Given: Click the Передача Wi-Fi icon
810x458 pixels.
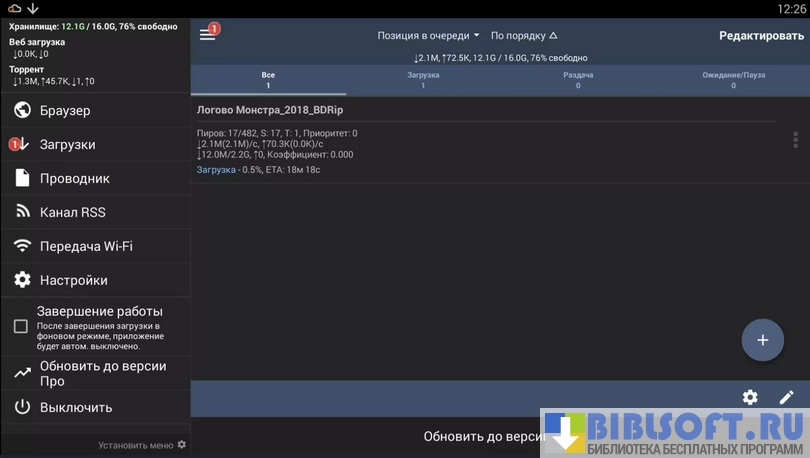Looking at the screenshot, I should point(22,246).
